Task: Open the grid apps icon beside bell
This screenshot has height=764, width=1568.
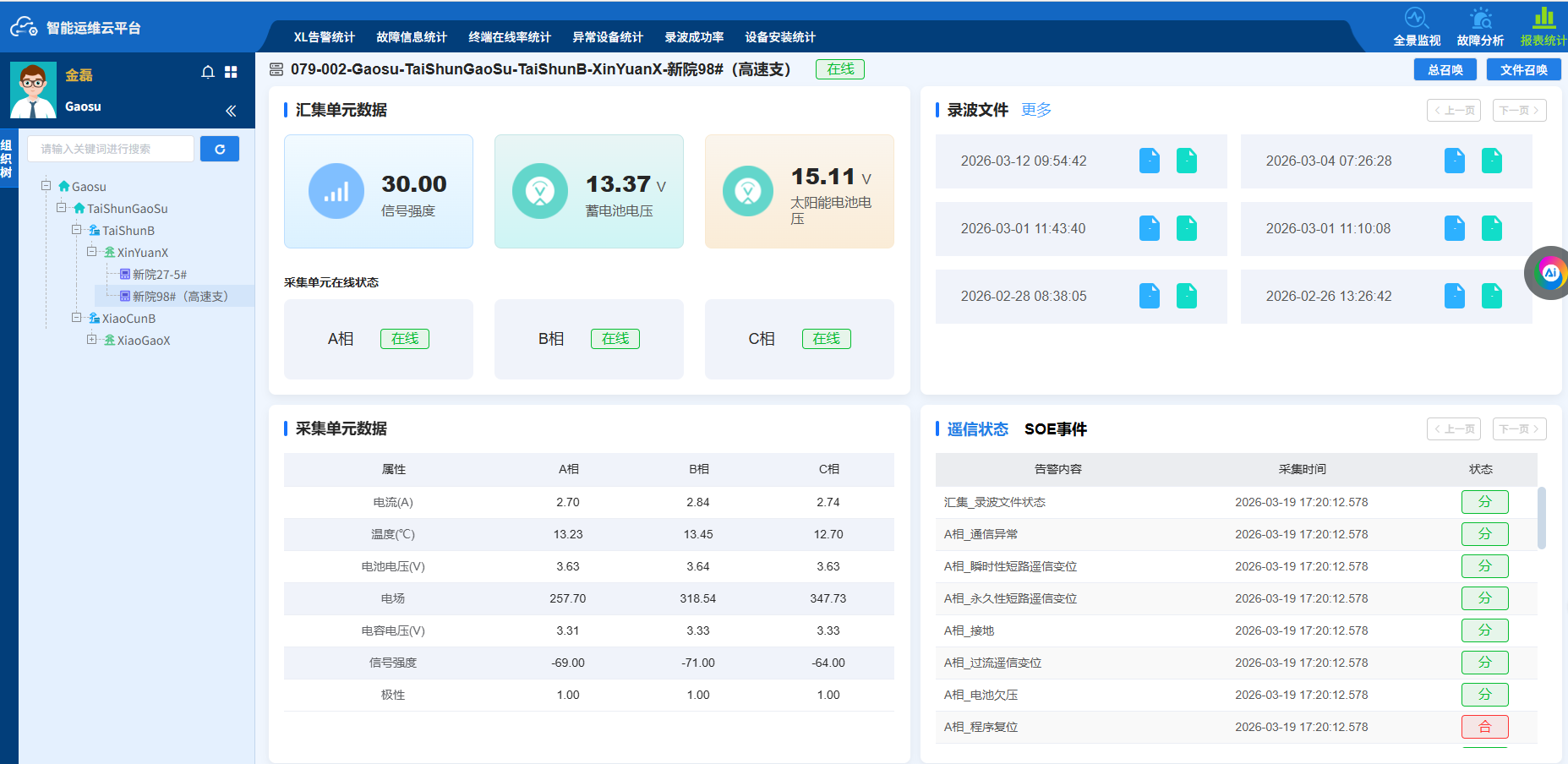Action: [231, 73]
